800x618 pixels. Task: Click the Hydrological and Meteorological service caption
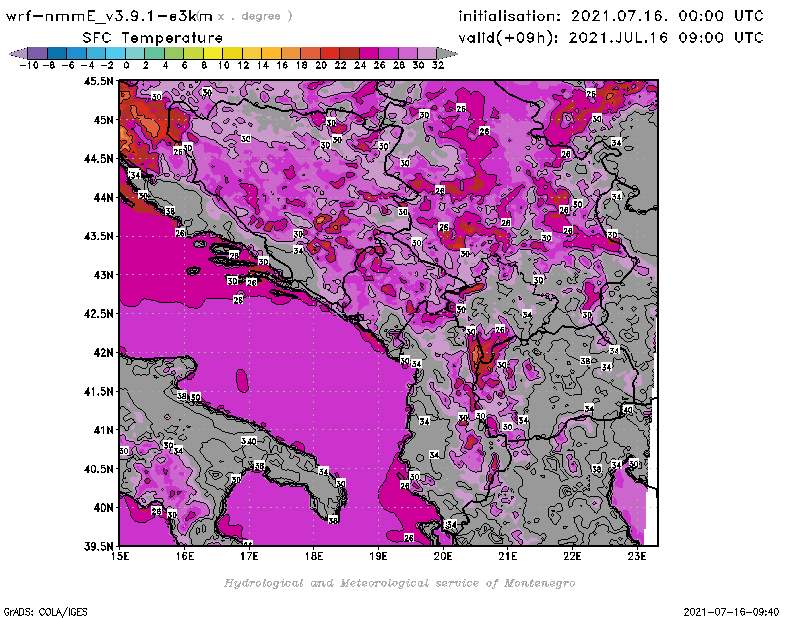(399, 583)
